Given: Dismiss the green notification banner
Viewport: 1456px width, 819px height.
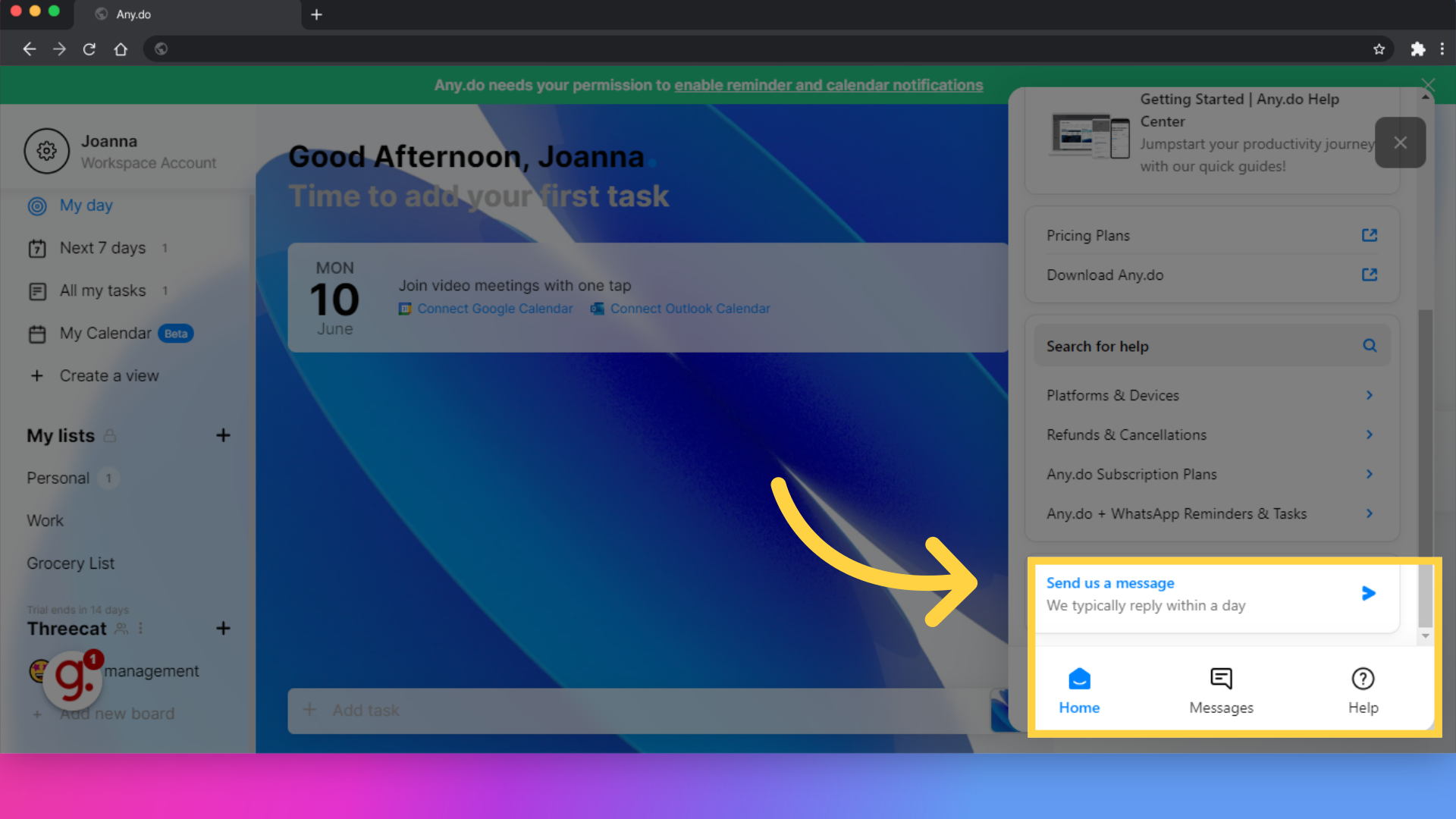Looking at the screenshot, I should click(x=1428, y=84).
